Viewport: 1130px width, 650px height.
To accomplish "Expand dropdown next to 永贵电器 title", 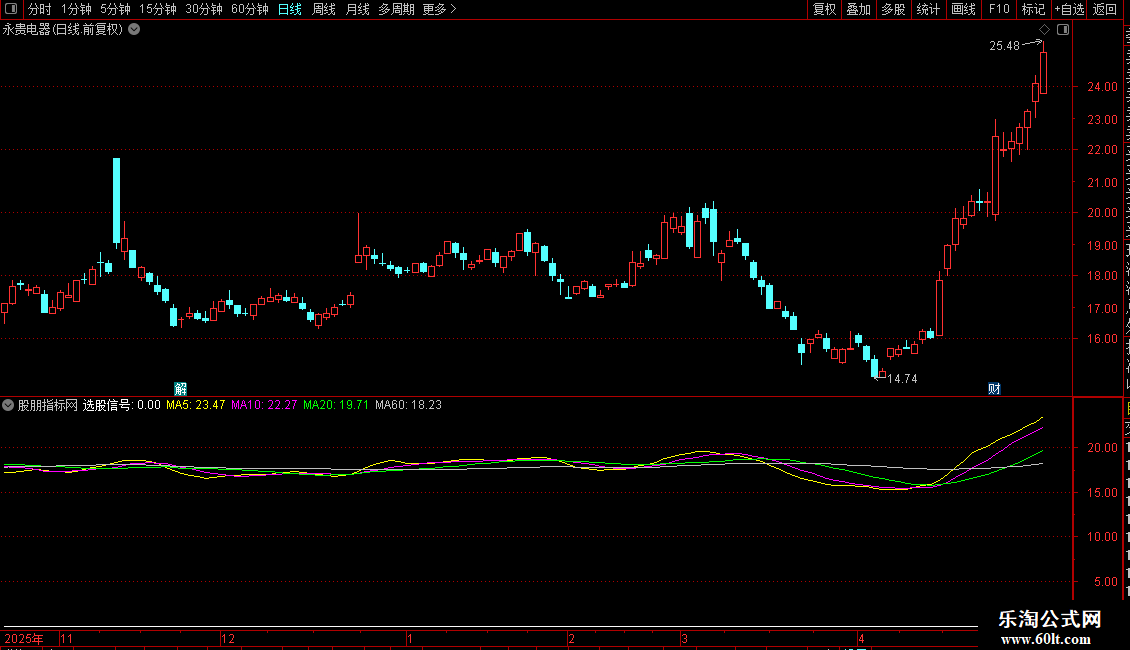I will pos(134,30).
